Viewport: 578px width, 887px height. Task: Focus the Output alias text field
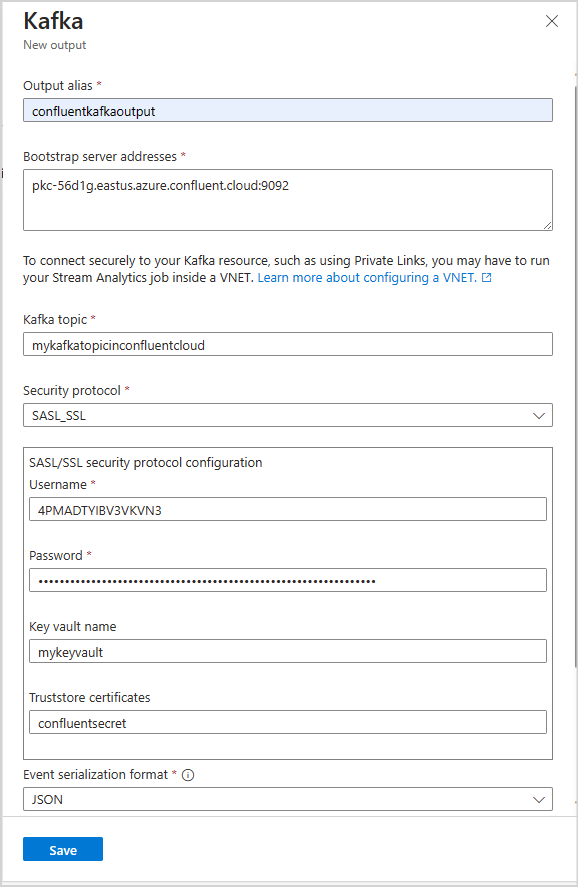pos(287,110)
